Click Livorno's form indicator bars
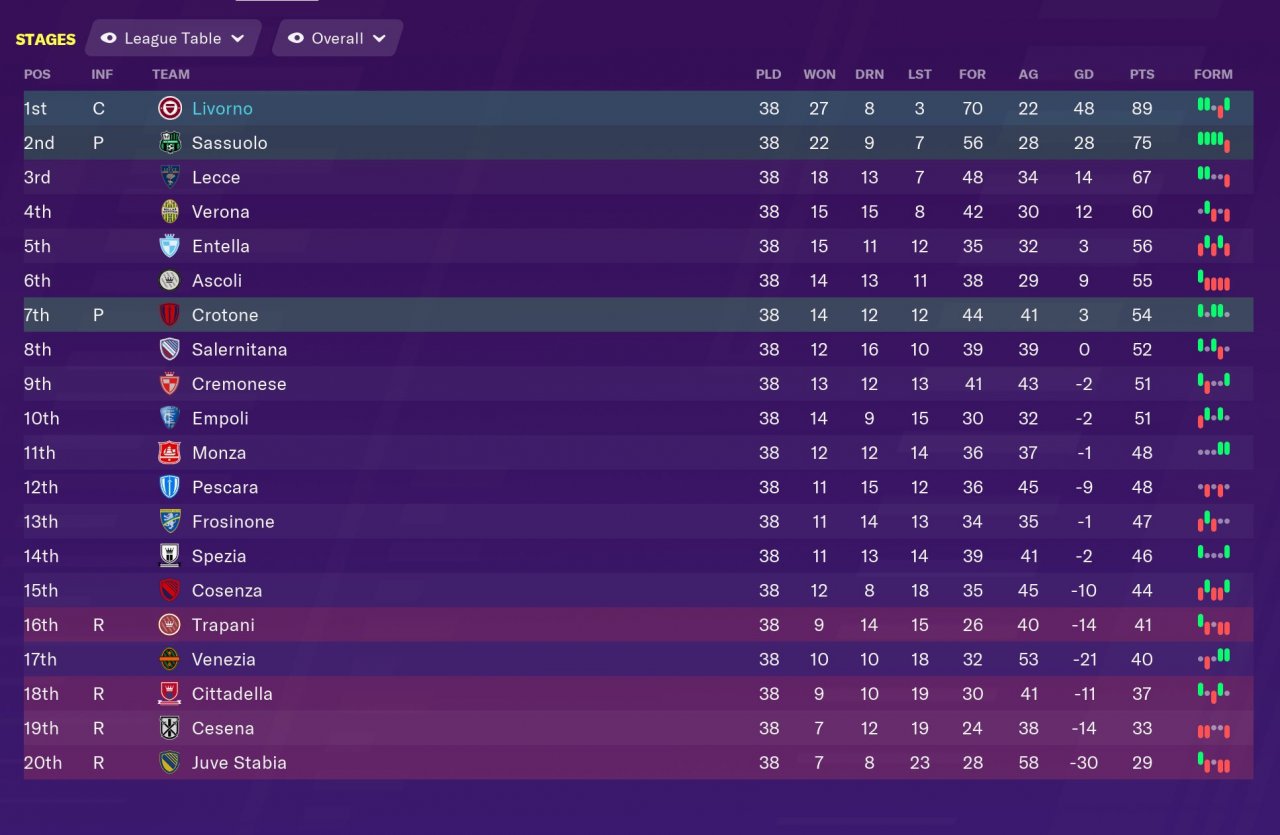The height and width of the screenshot is (835, 1280). tap(1213, 107)
